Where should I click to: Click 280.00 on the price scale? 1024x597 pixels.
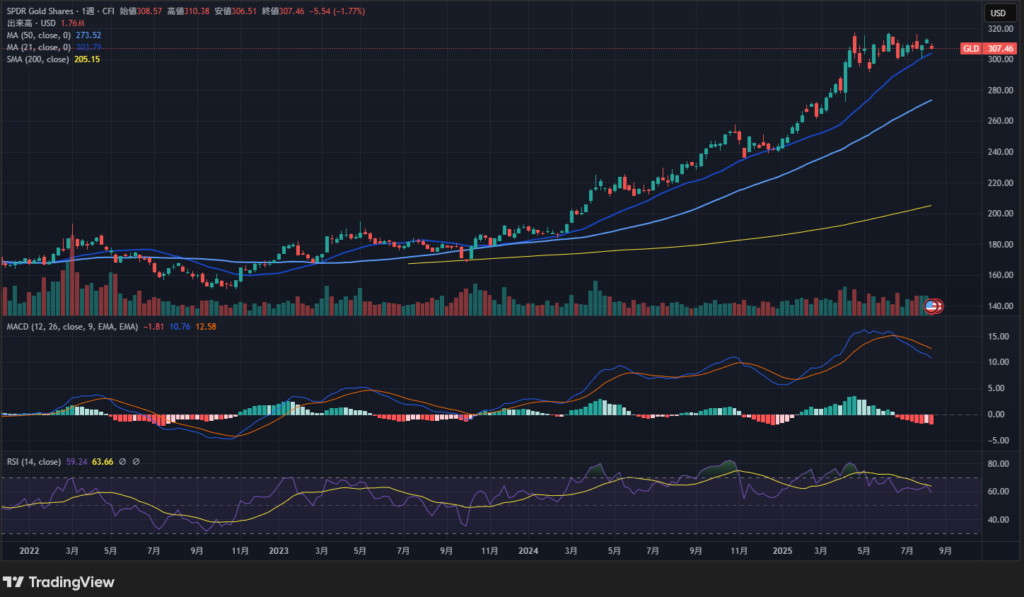pyautogui.click(x=1000, y=91)
